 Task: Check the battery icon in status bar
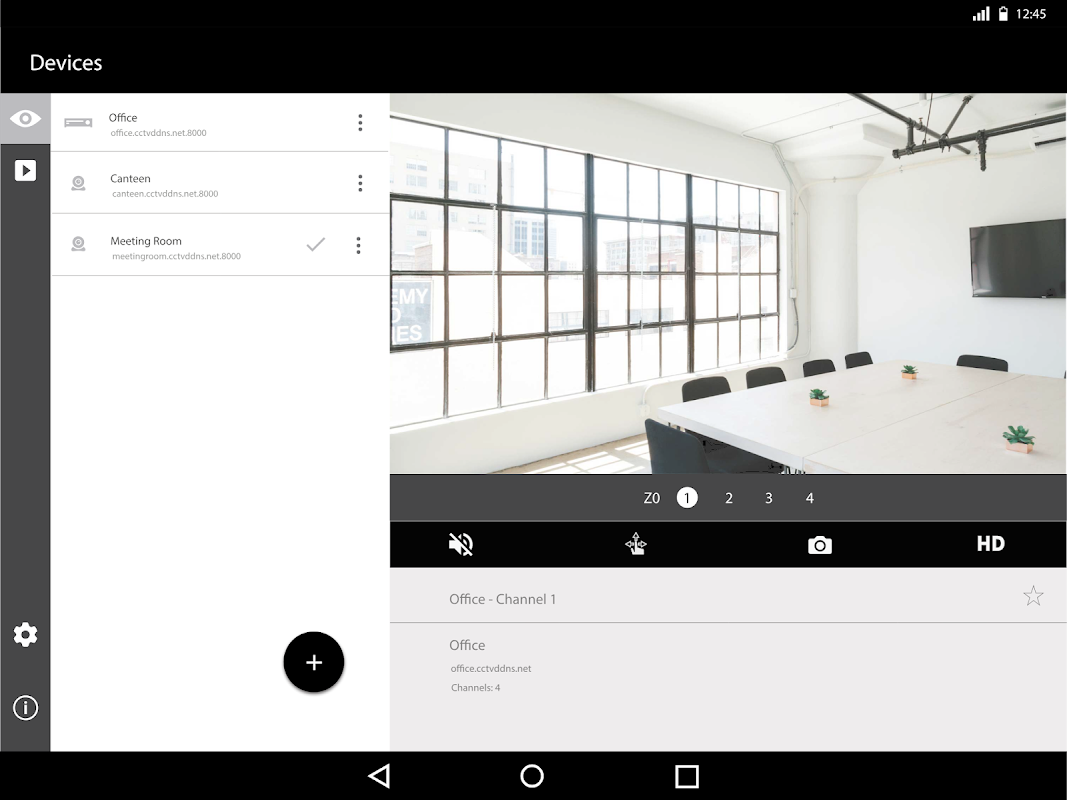pos(1003,14)
